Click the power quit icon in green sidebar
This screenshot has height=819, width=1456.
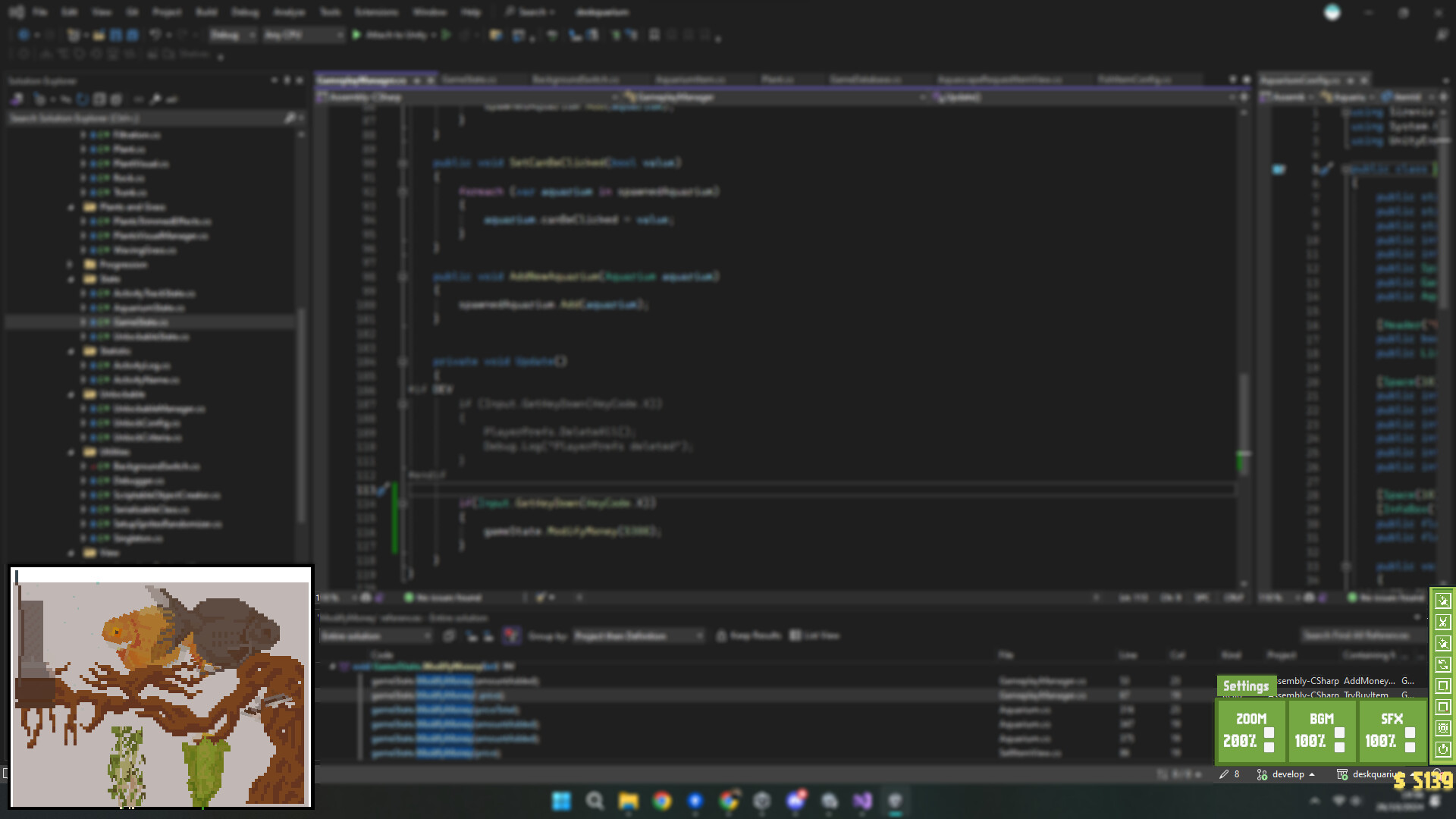tap(1443, 749)
